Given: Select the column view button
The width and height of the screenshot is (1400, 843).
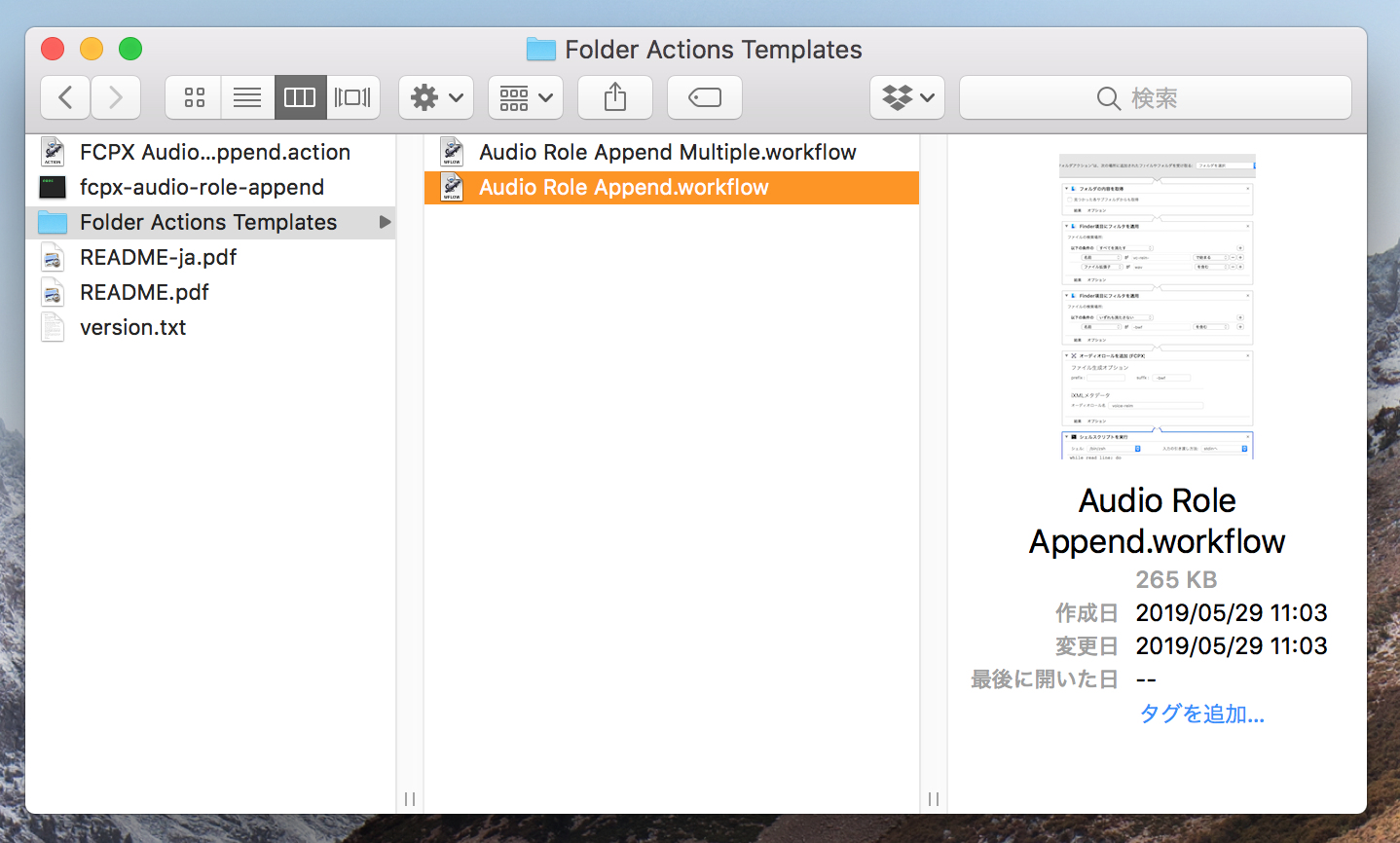Looking at the screenshot, I should (x=300, y=97).
